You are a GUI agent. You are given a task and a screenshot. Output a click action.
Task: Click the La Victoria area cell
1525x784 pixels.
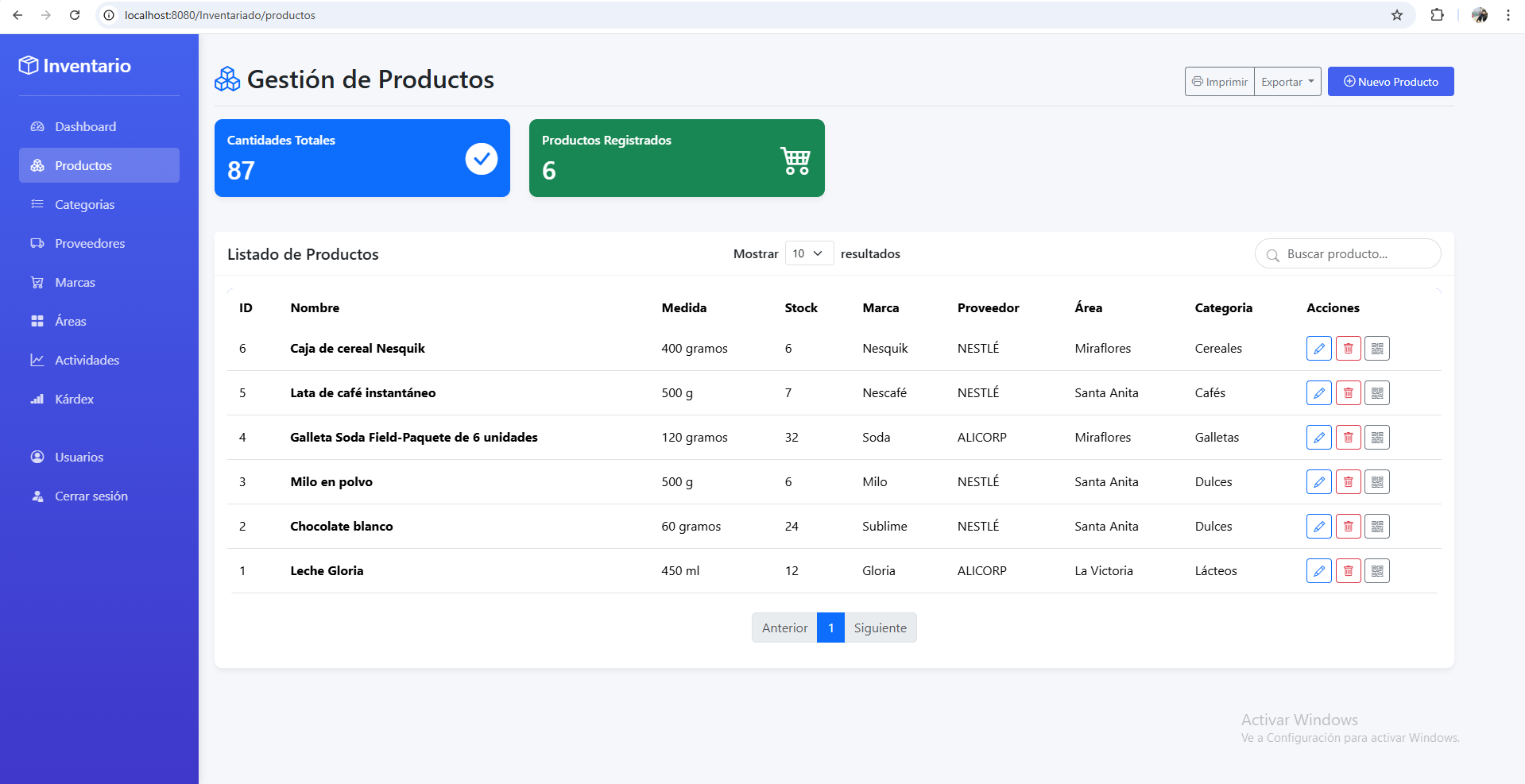[x=1104, y=571]
